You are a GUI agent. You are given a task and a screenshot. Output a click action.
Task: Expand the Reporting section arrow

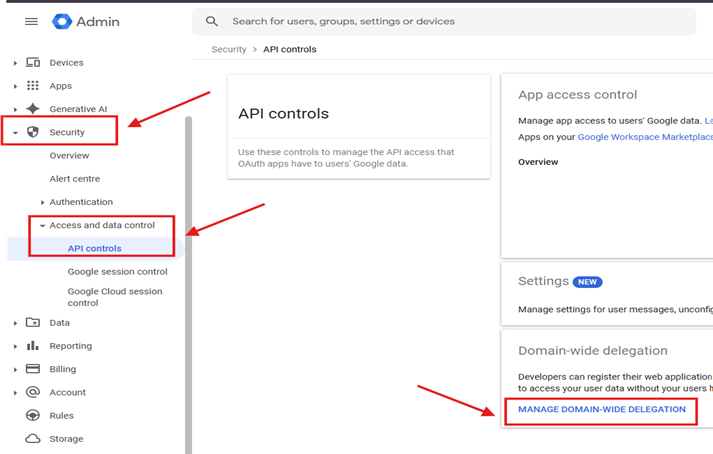15,346
